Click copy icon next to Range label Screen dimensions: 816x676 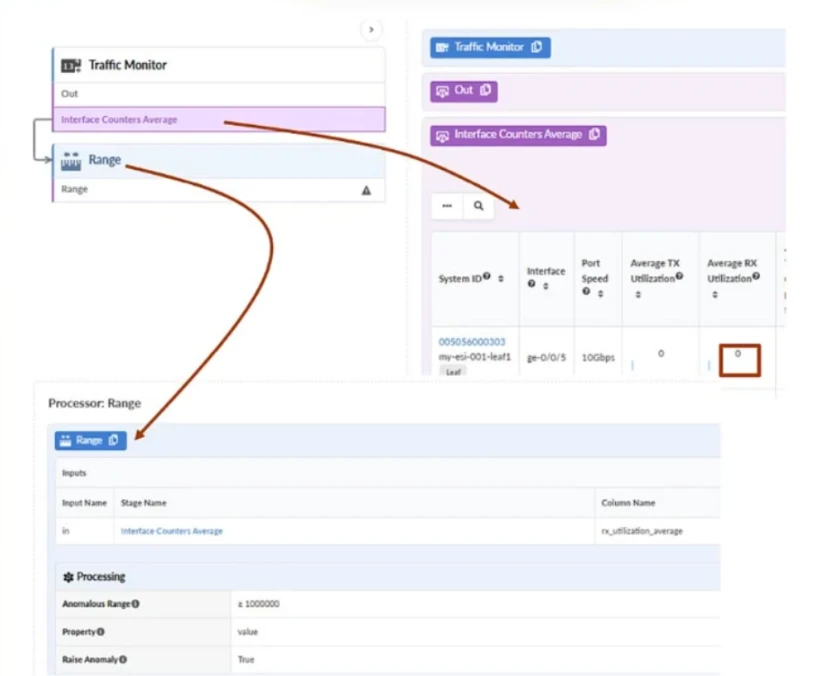point(114,440)
